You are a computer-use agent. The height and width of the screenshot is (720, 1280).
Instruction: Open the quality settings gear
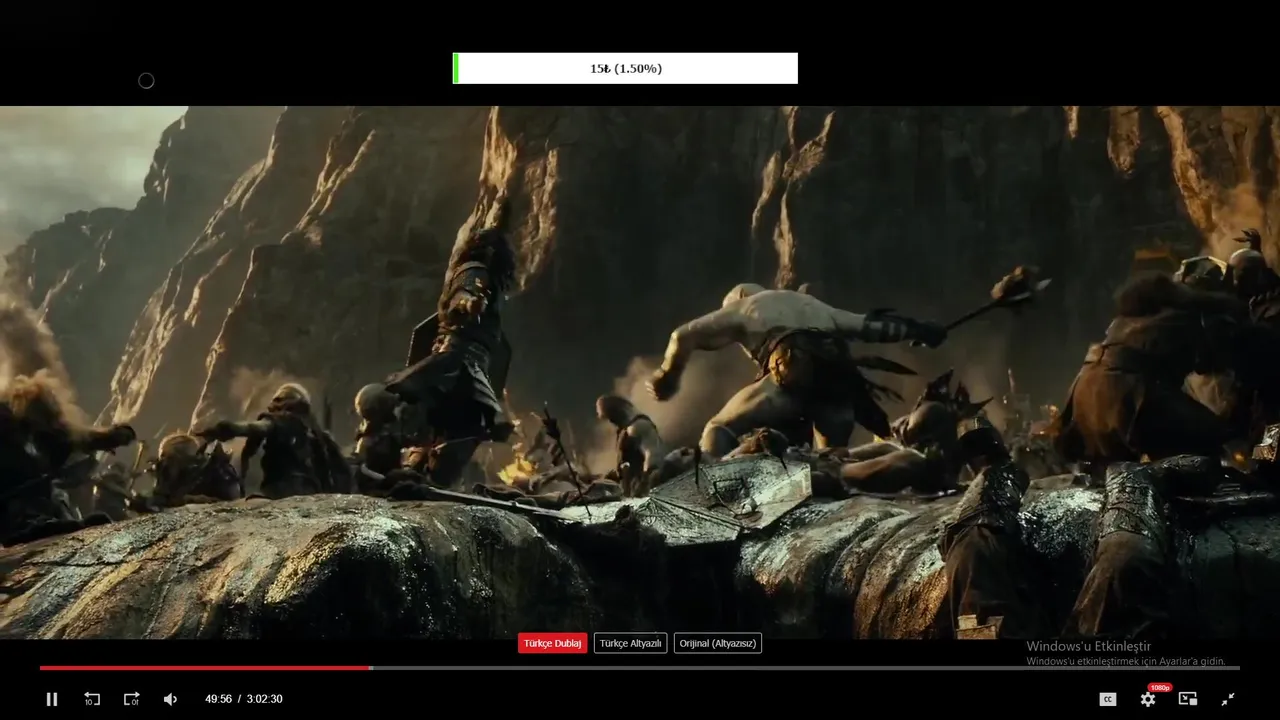point(1148,699)
